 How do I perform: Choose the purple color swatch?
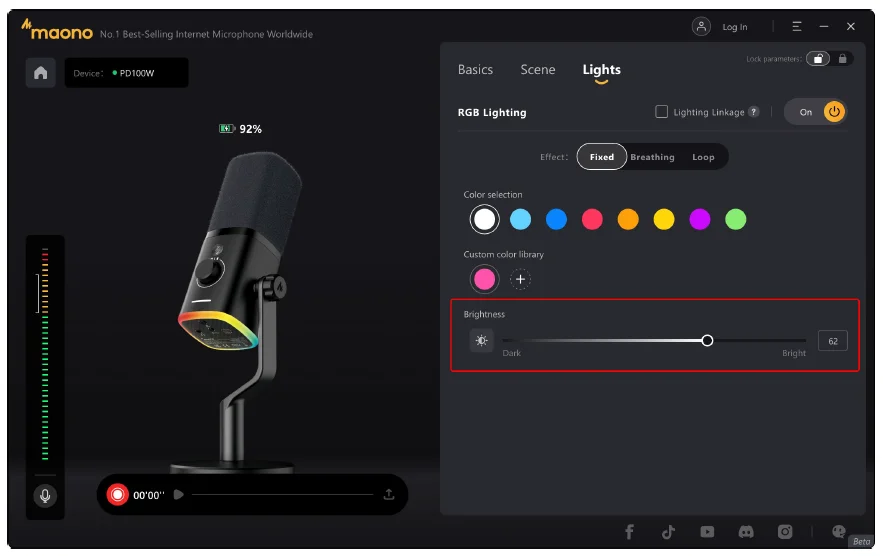700,219
